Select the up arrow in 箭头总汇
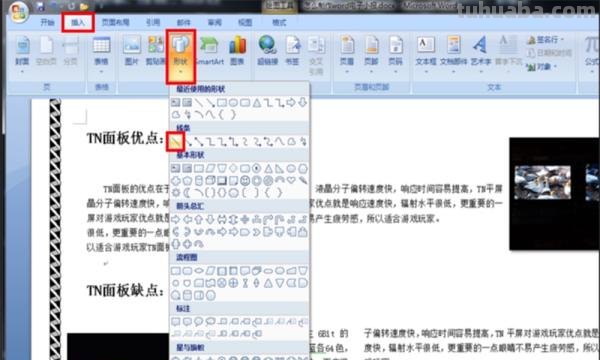Image resolution: width=600 pixels, height=360 pixels. (199, 220)
